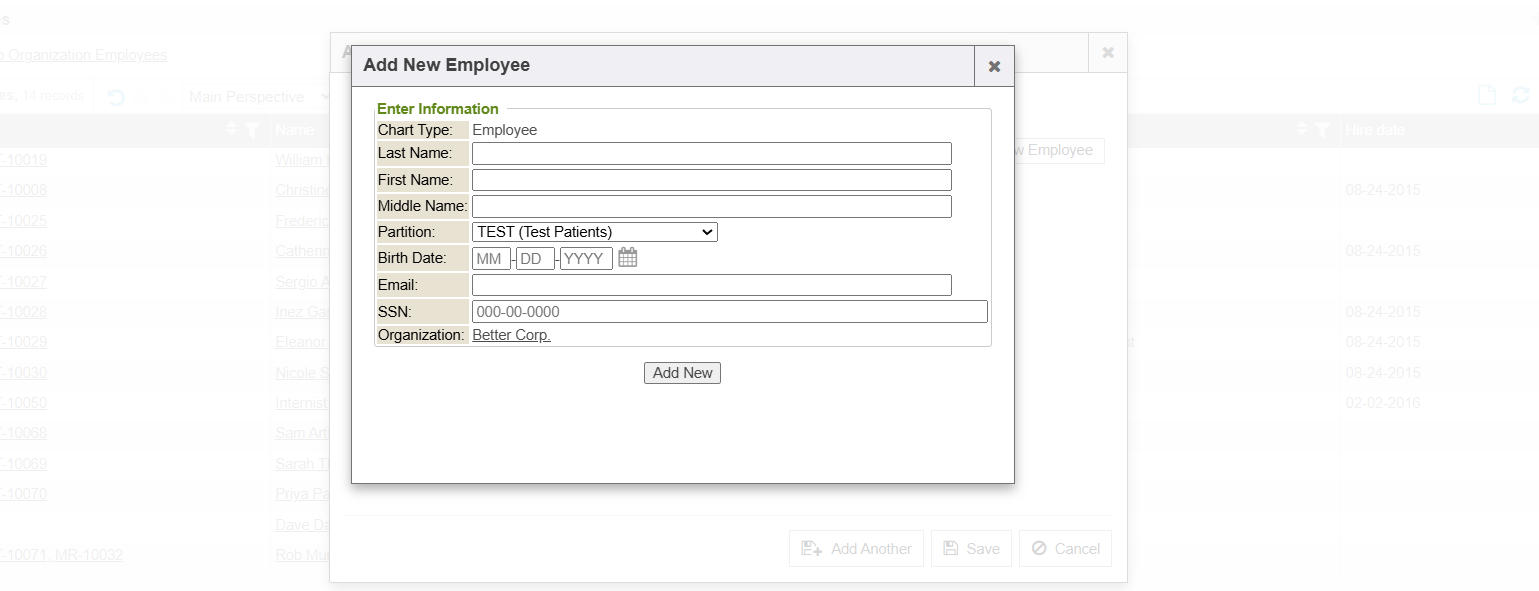Click the filter funnel icon beside Hire date
The width and height of the screenshot is (1539, 591).
click(x=1322, y=130)
